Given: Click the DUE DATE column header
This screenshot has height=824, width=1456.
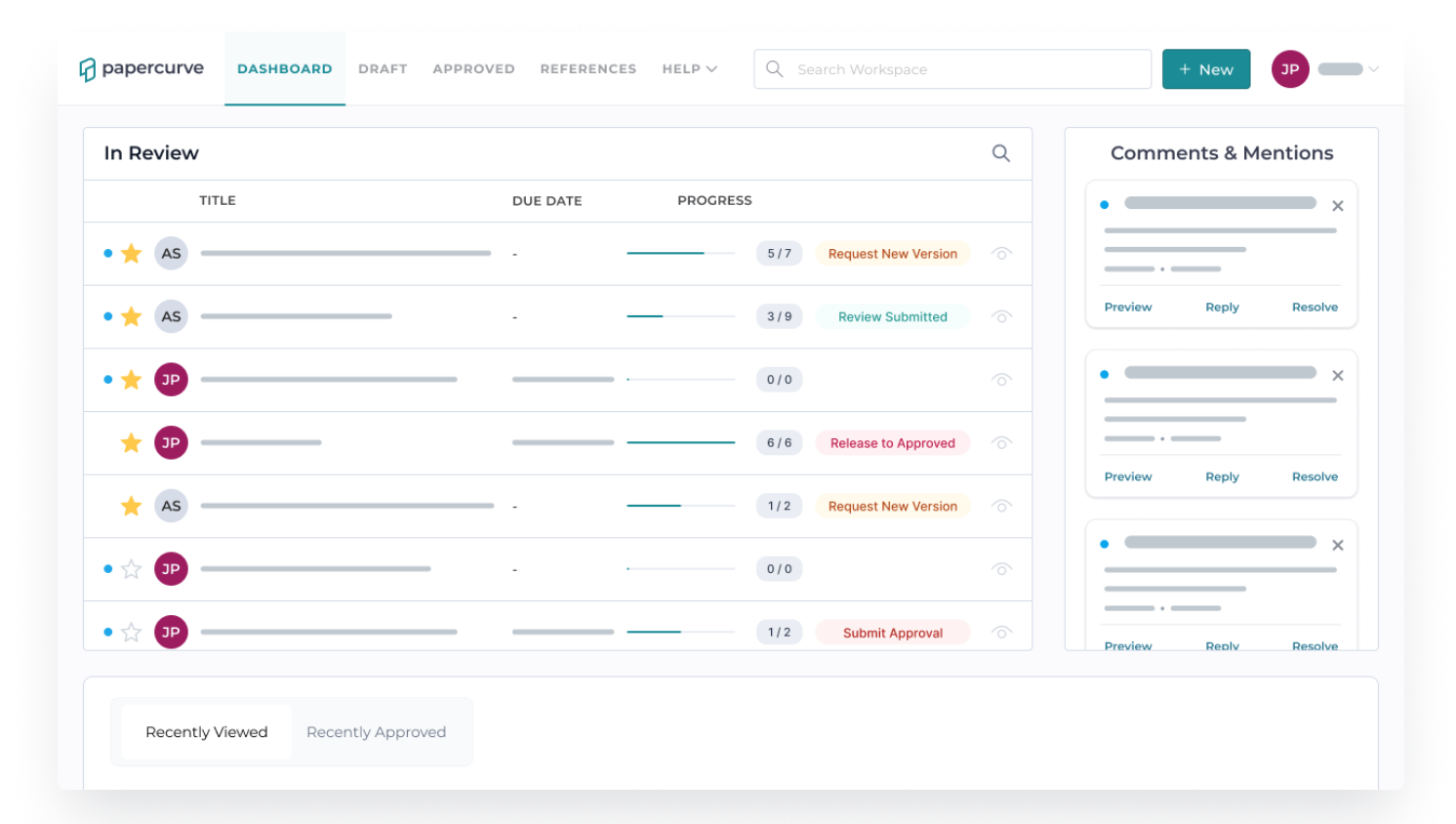Looking at the screenshot, I should point(546,201).
